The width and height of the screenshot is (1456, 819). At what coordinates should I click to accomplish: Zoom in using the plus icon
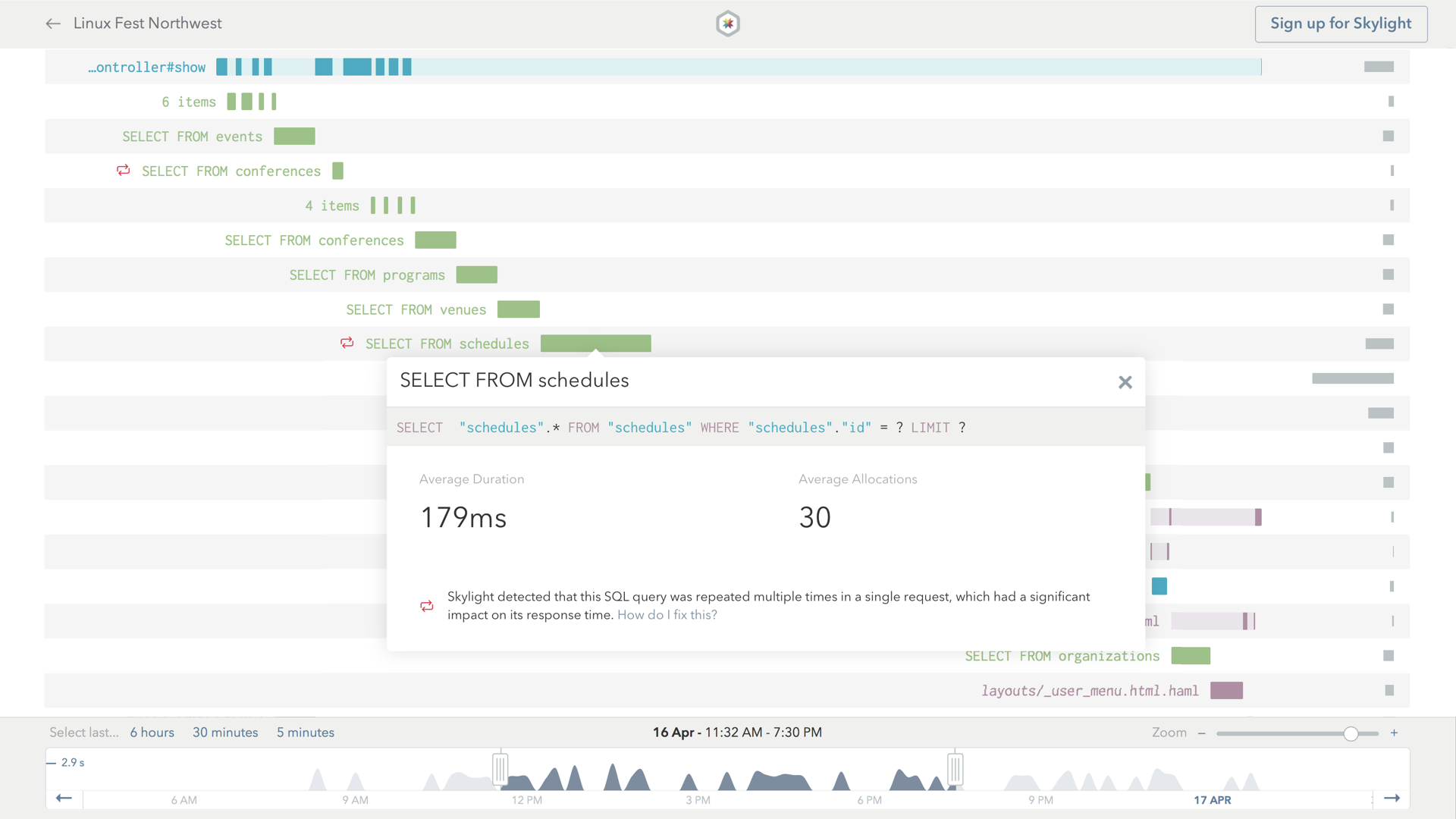point(1394,733)
